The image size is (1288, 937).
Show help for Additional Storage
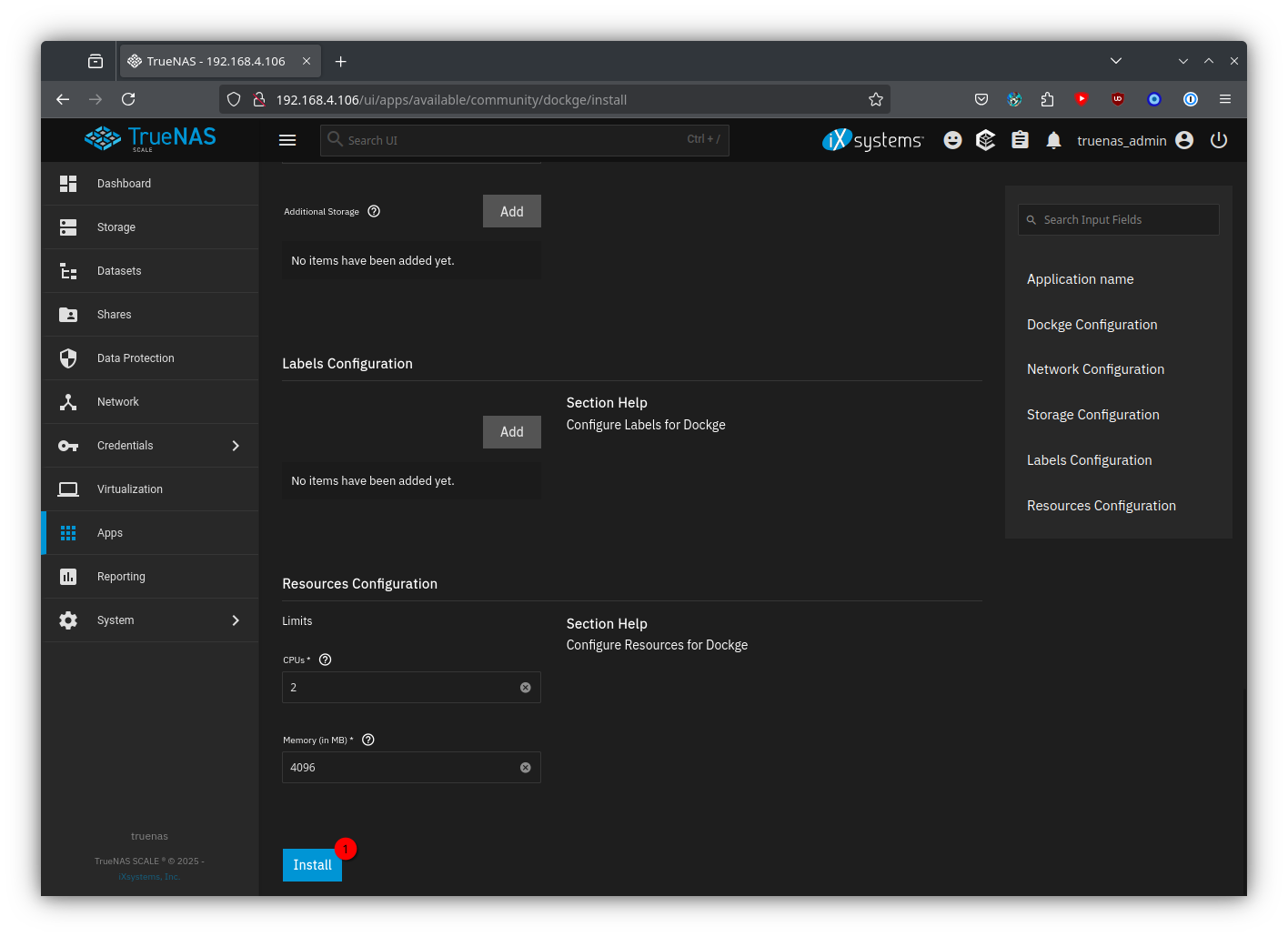[x=374, y=211]
